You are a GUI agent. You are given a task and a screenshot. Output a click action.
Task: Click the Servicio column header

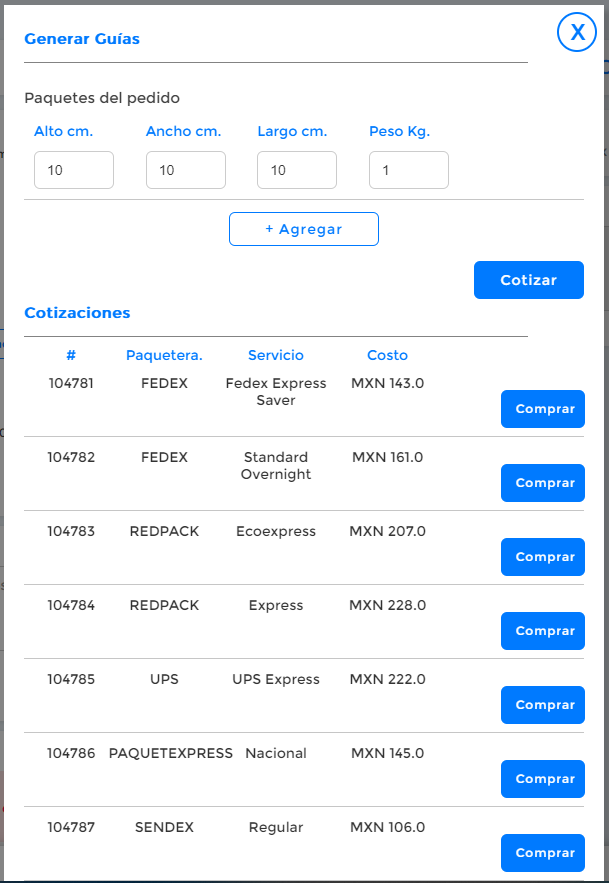(276, 355)
